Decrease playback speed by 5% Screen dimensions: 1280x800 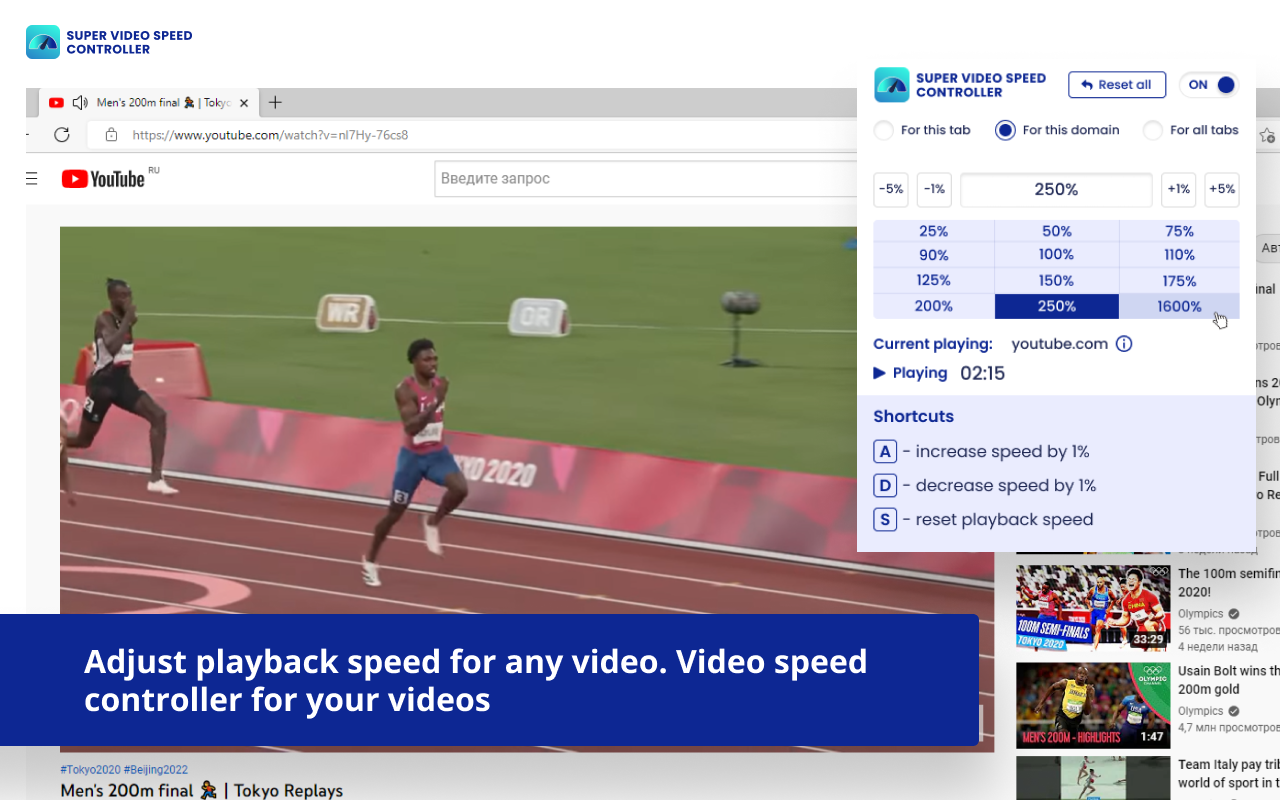click(x=890, y=189)
